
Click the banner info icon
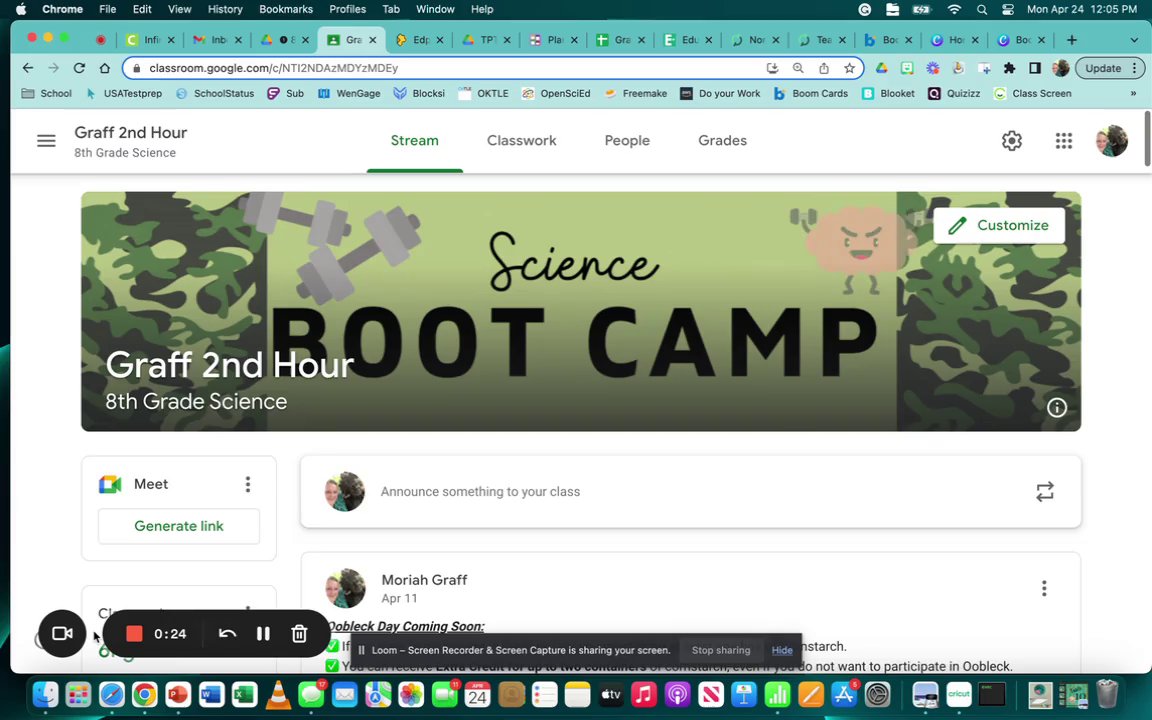tap(1056, 408)
